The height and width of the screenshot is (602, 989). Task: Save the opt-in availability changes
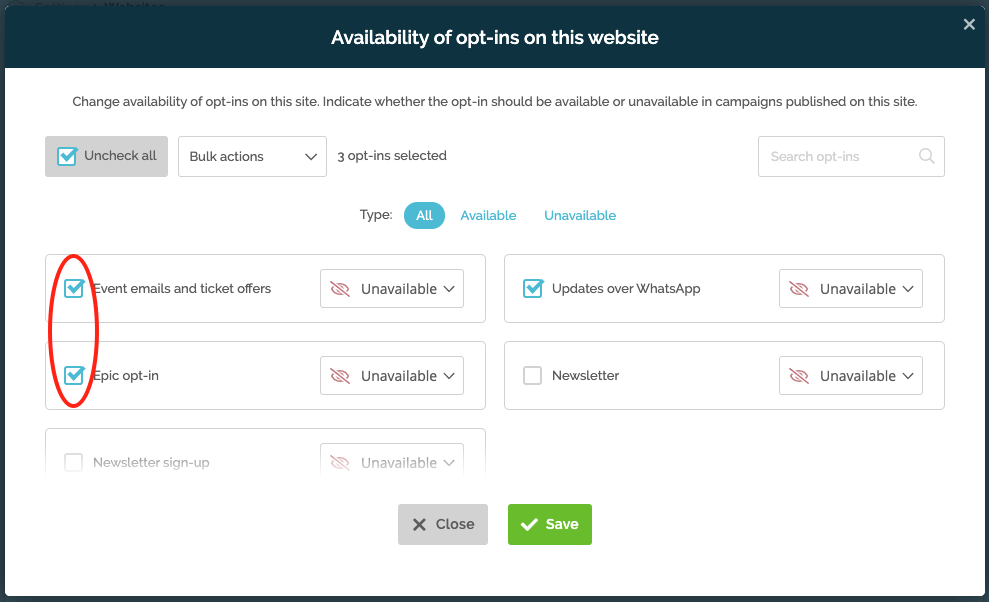(x=550, y=524)
